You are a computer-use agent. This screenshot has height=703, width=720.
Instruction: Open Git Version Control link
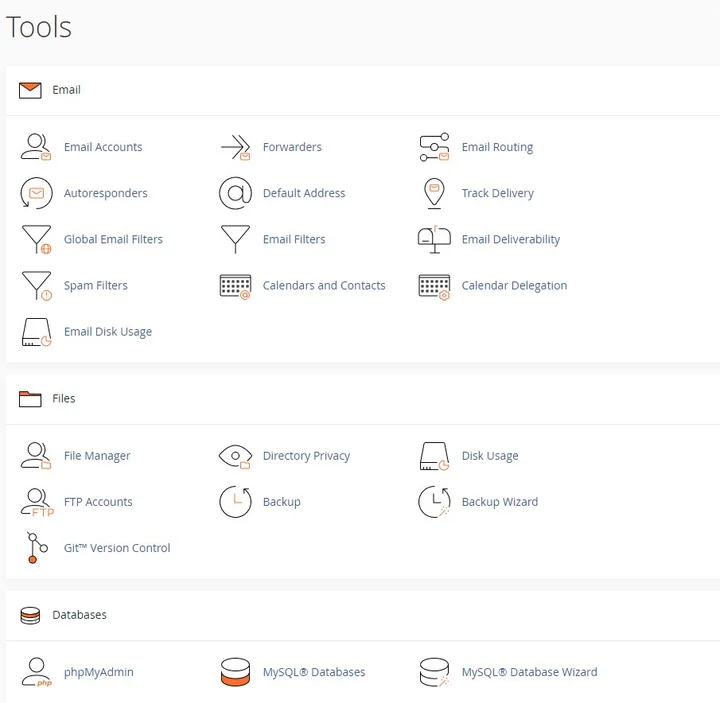click(x=117, y=548)
